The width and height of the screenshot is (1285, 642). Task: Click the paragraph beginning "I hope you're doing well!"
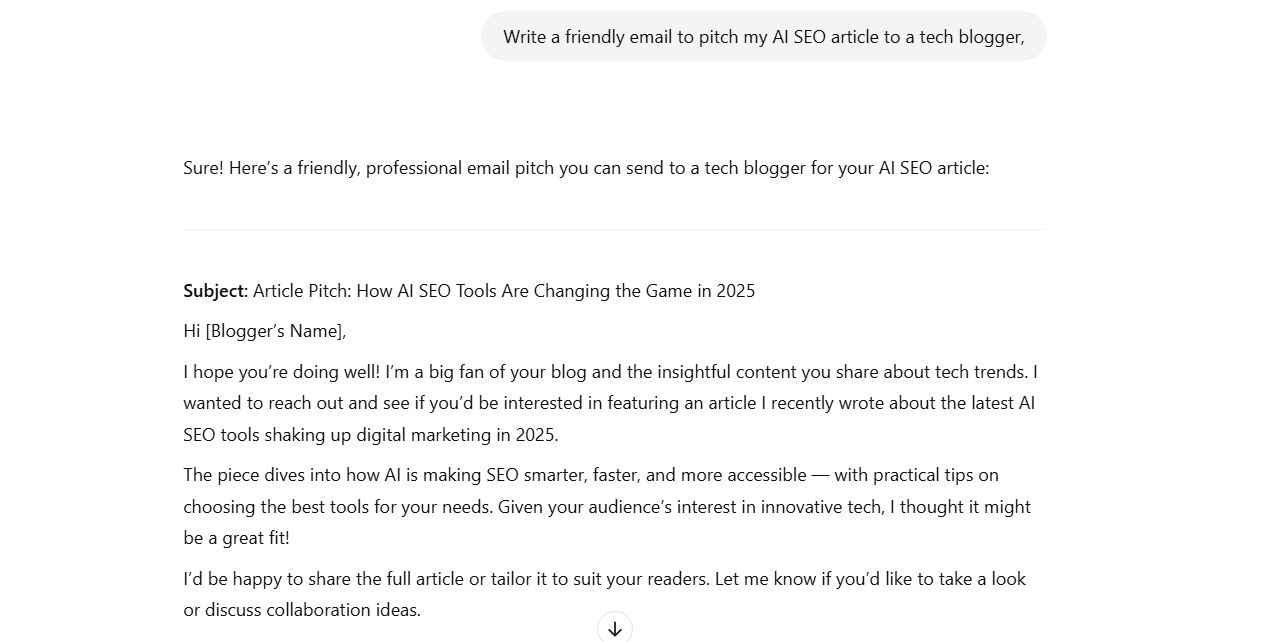[610, 403]
